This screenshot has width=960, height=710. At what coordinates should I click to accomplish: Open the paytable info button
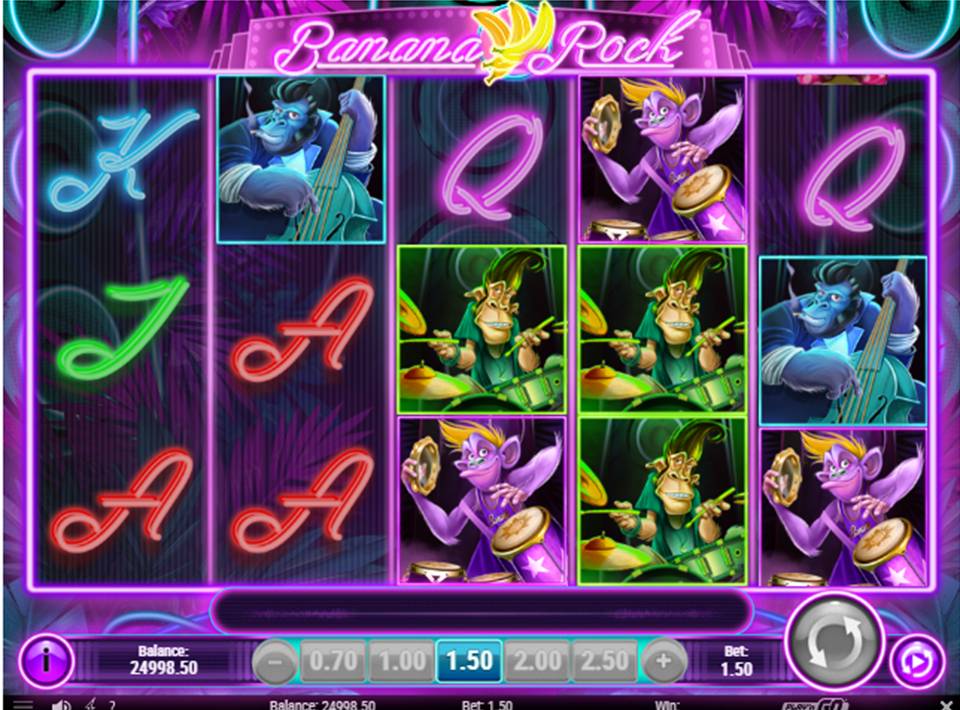coord(47,660)
